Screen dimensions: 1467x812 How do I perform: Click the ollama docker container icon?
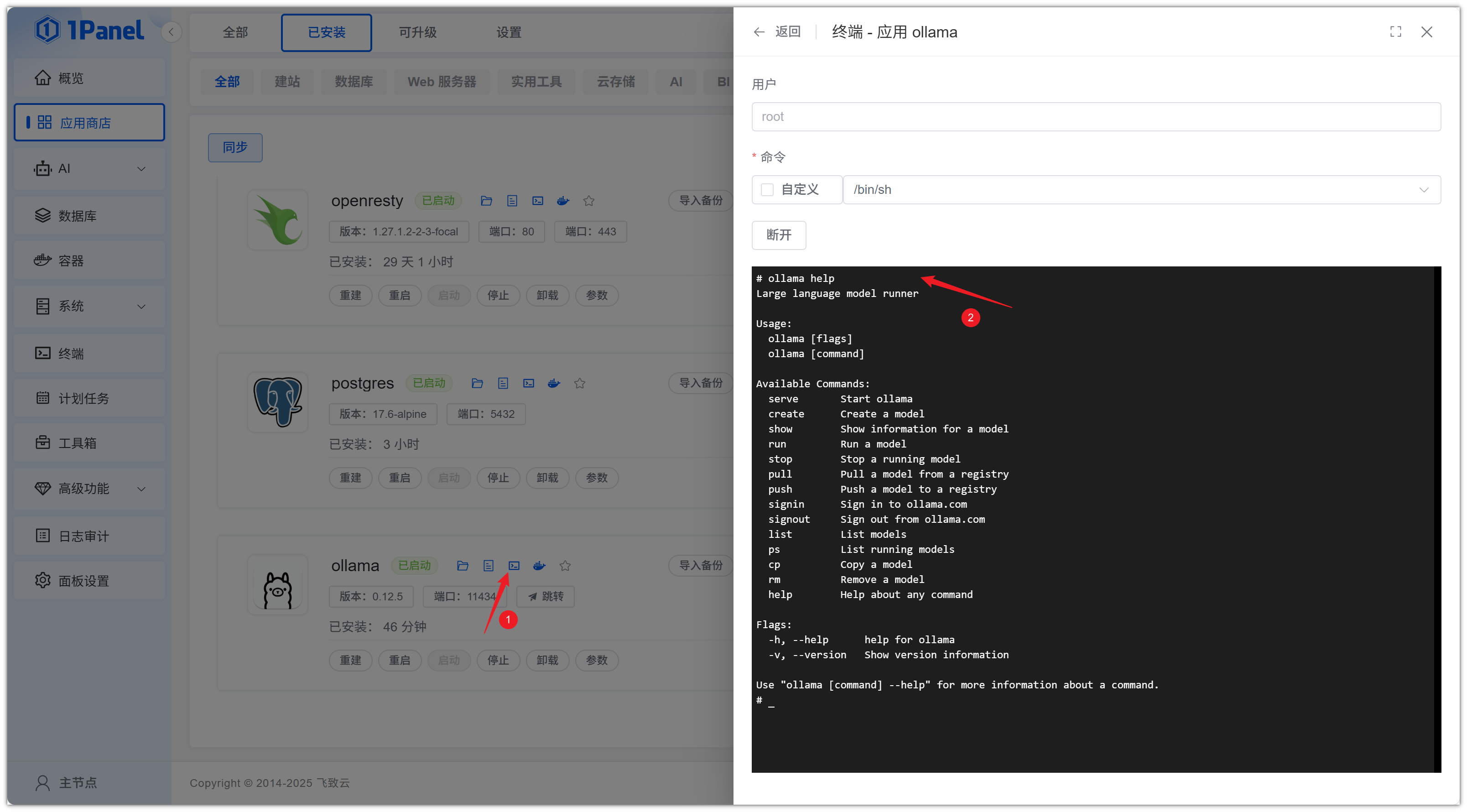pos(539,566)
